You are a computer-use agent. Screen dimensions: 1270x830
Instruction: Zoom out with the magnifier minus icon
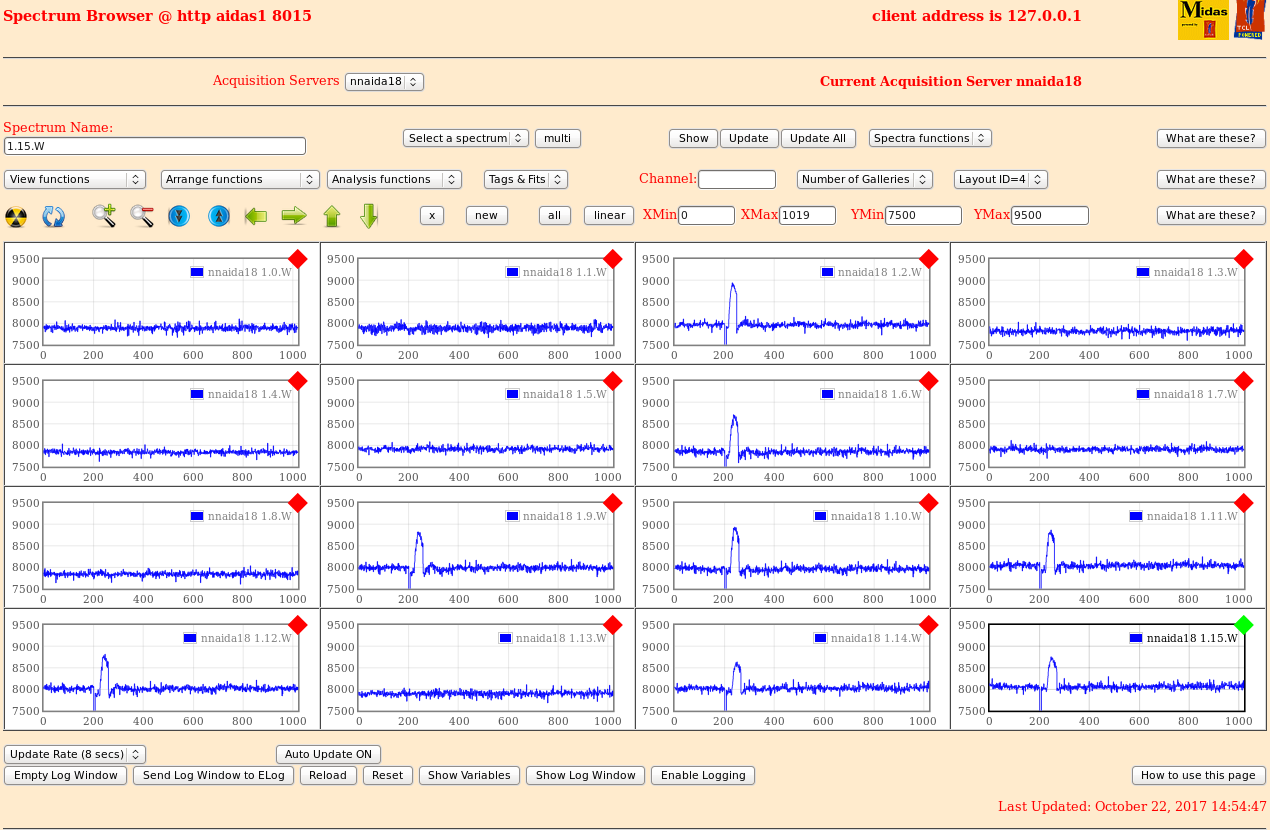[x=141, y=215]
